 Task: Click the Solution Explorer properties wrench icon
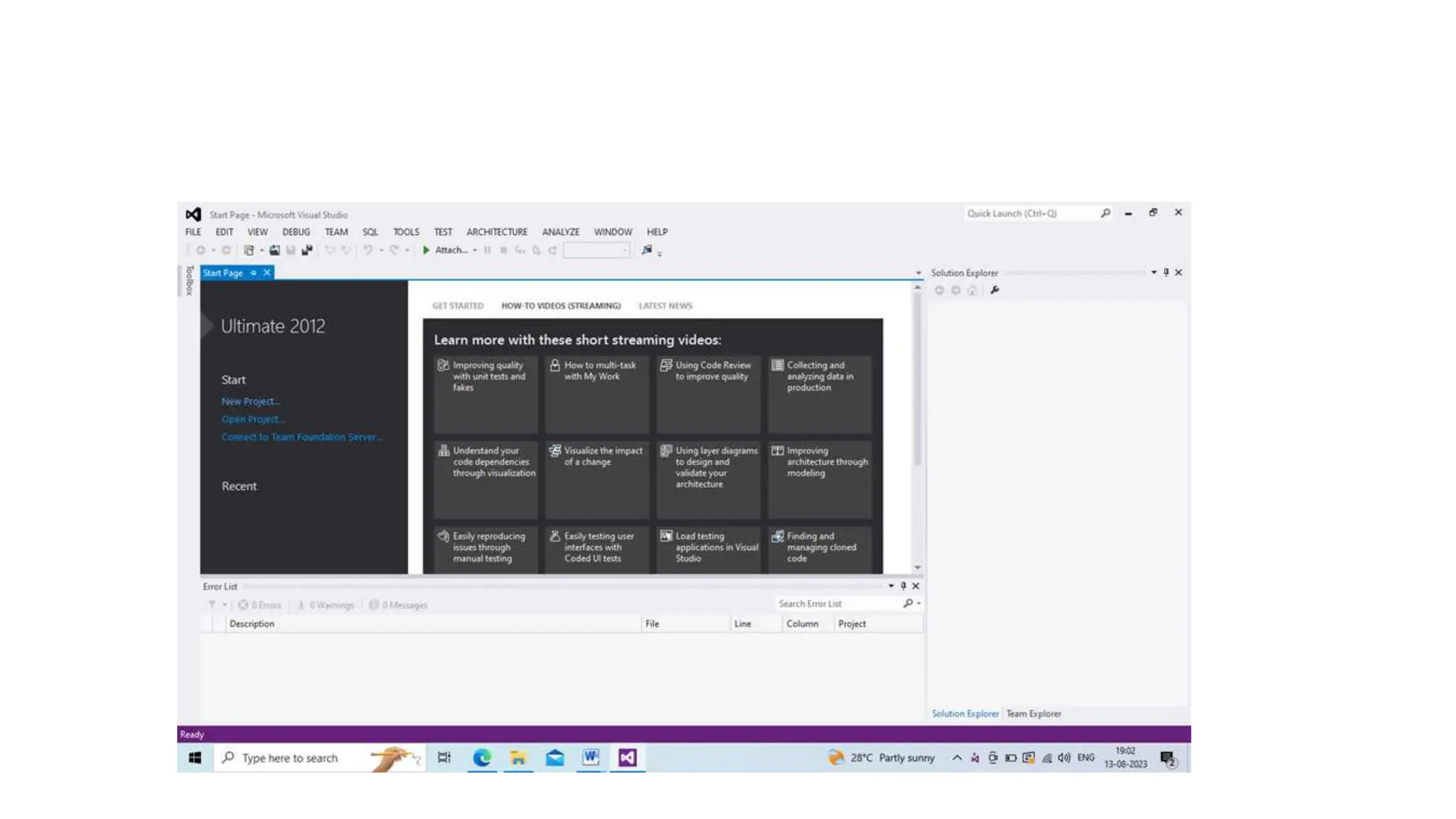click(x=995, y=290)
